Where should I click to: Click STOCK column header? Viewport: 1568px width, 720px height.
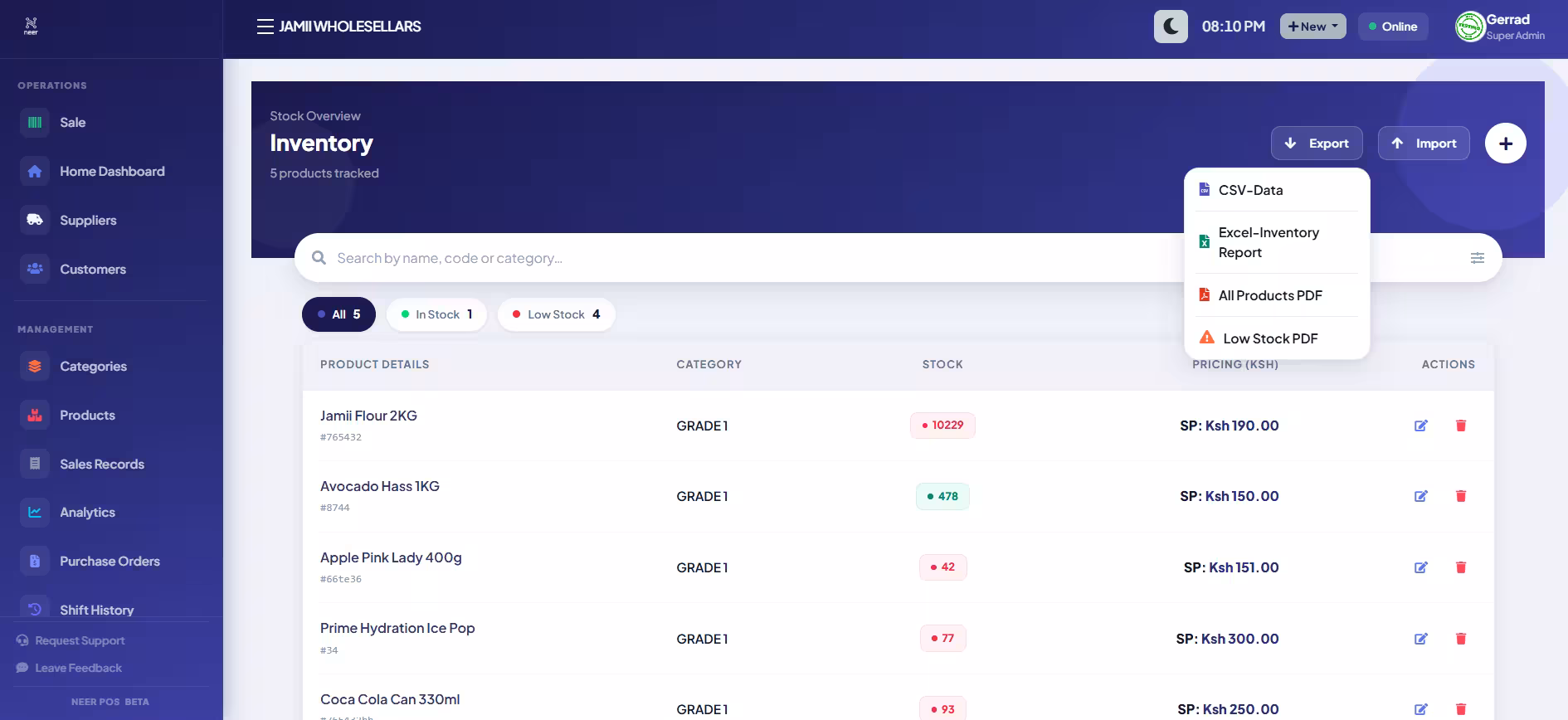(x=942, y=364)
